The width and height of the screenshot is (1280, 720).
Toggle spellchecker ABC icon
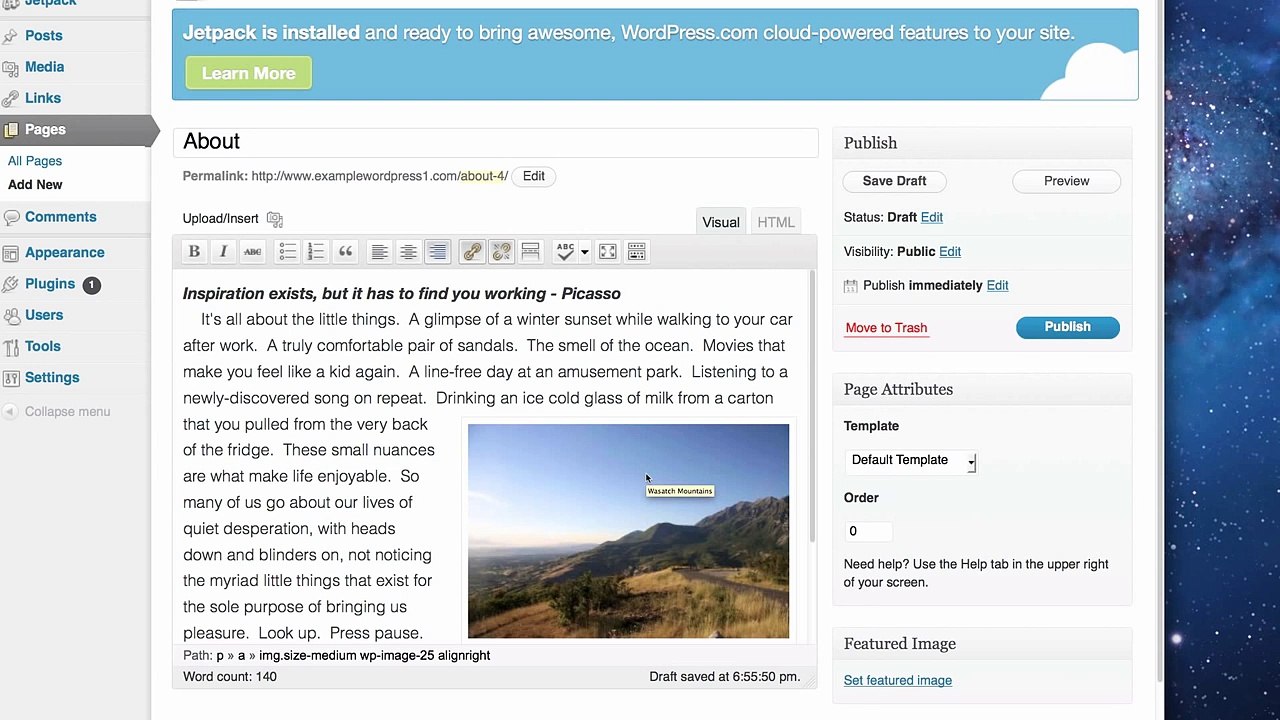(x=565, y=252)
